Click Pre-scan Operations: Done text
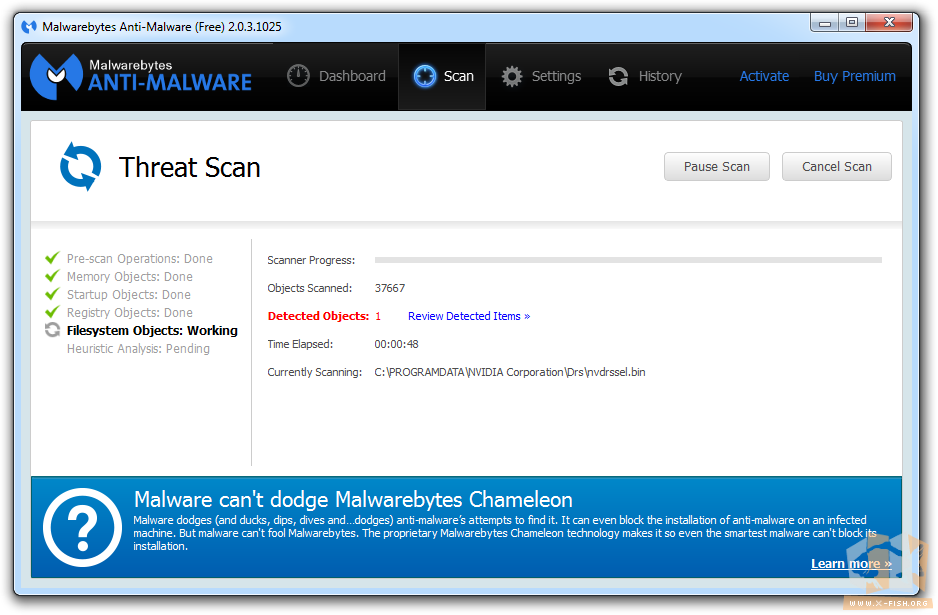938x615 pixels. [x=139, y=258]
